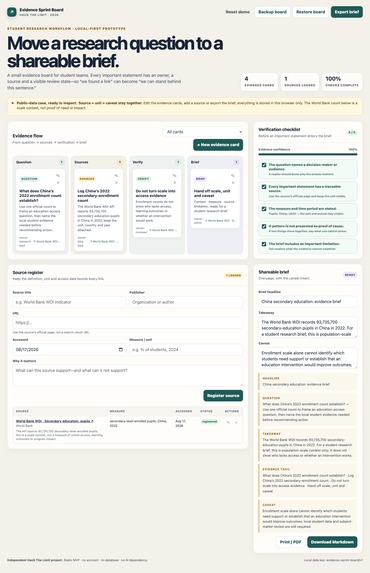Click the '1 logged' badge in Source register
This screenshot has width=370, height=573.
pos(233,275)
